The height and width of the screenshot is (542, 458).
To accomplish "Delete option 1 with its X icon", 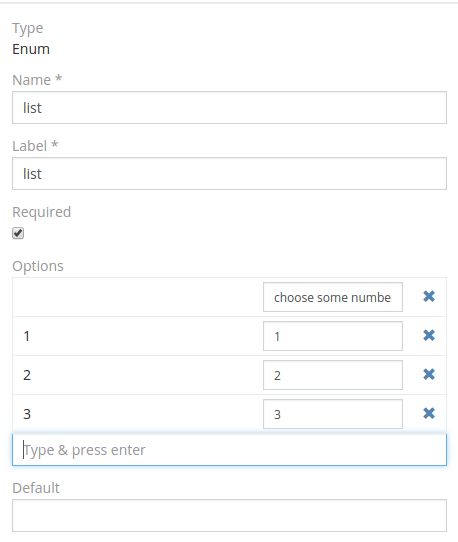I will pos(429,335).
